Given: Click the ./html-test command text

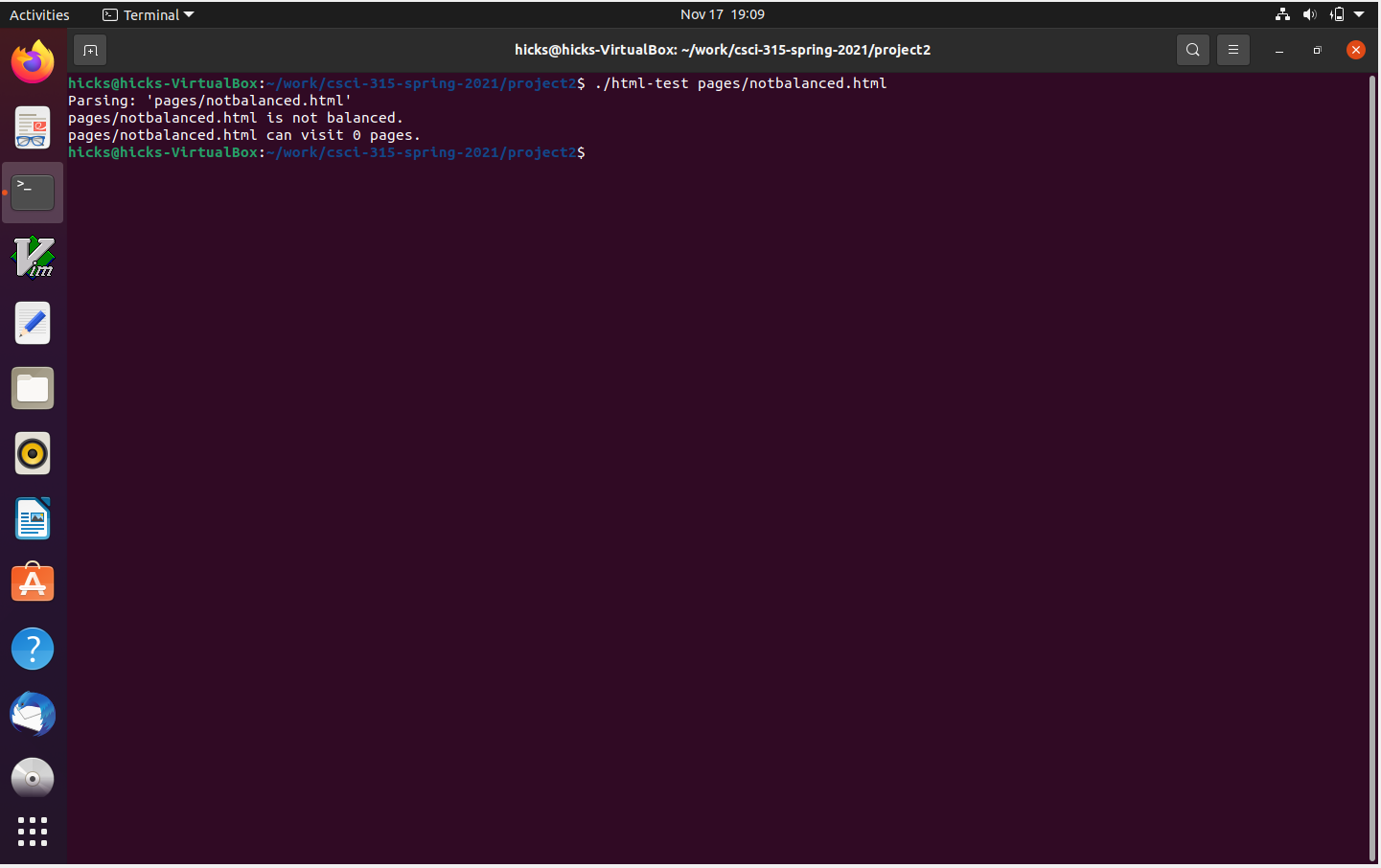Looking at the screenshot, I should (741, 83).
